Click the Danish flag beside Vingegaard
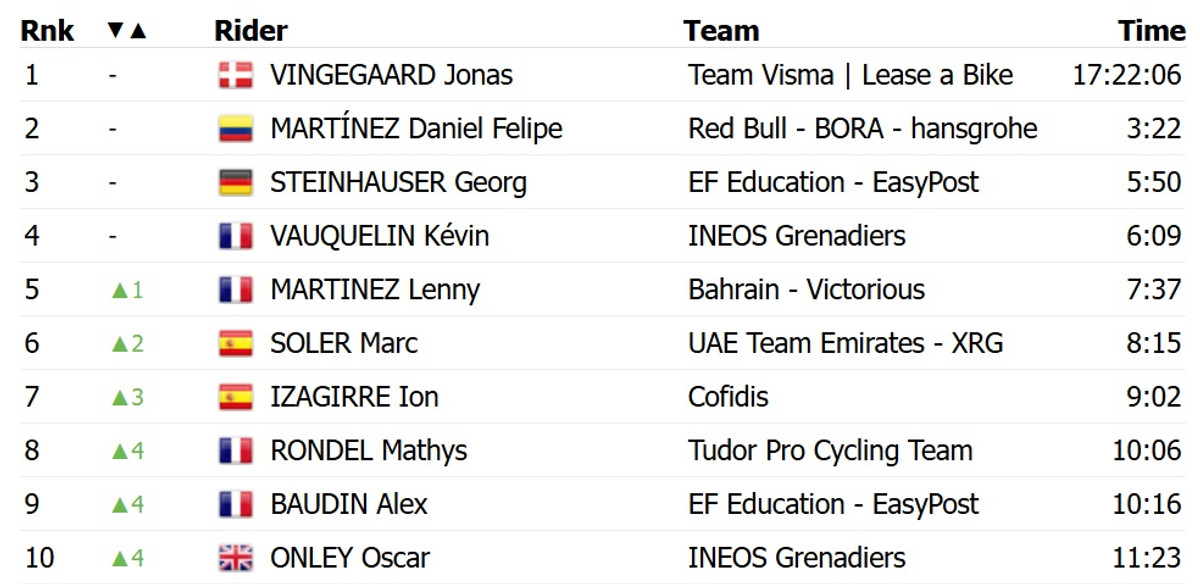 (236, 75)
